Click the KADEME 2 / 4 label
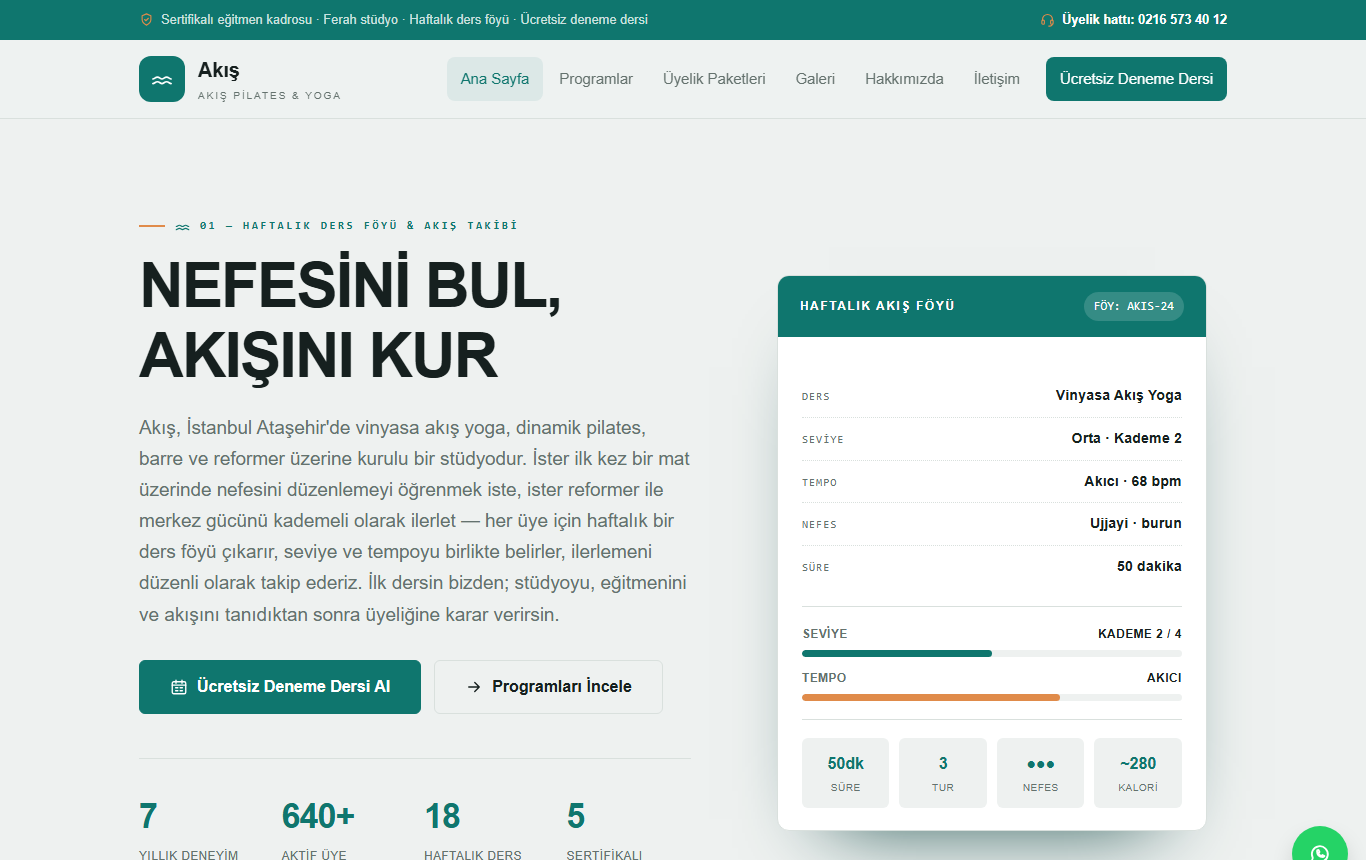This screenshot has height=860, width=1366. click(x=1140, y=634)
